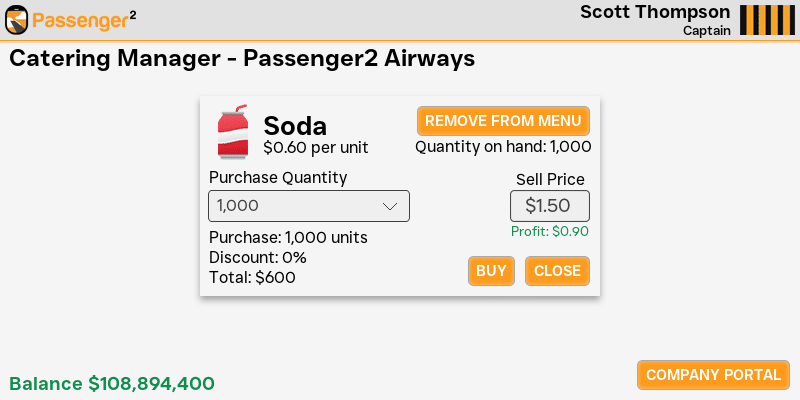Focus the Sell Price input field

(x=549, y=206)
